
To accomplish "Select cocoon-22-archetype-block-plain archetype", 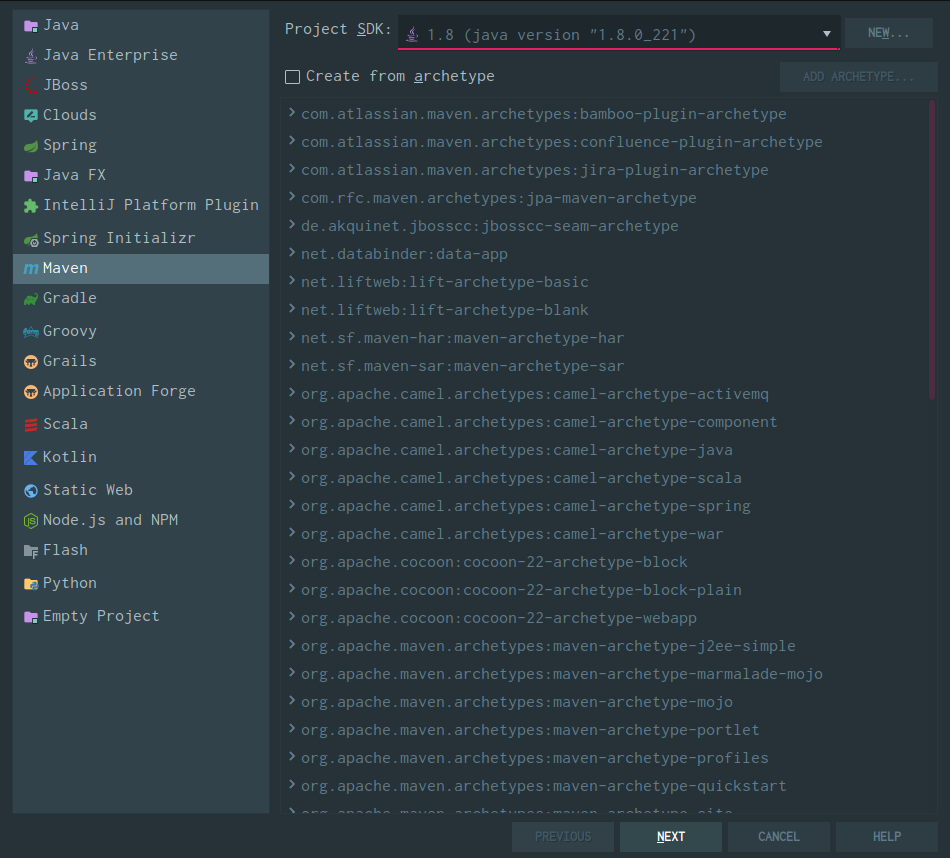I will pyautogui.click(x=521, y=590).
